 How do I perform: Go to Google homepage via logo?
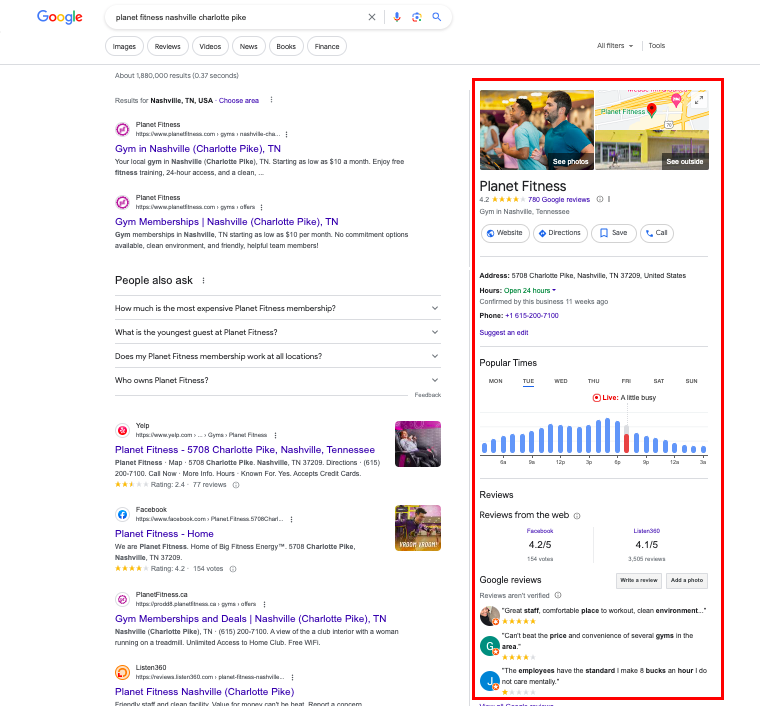pos(60,17)
